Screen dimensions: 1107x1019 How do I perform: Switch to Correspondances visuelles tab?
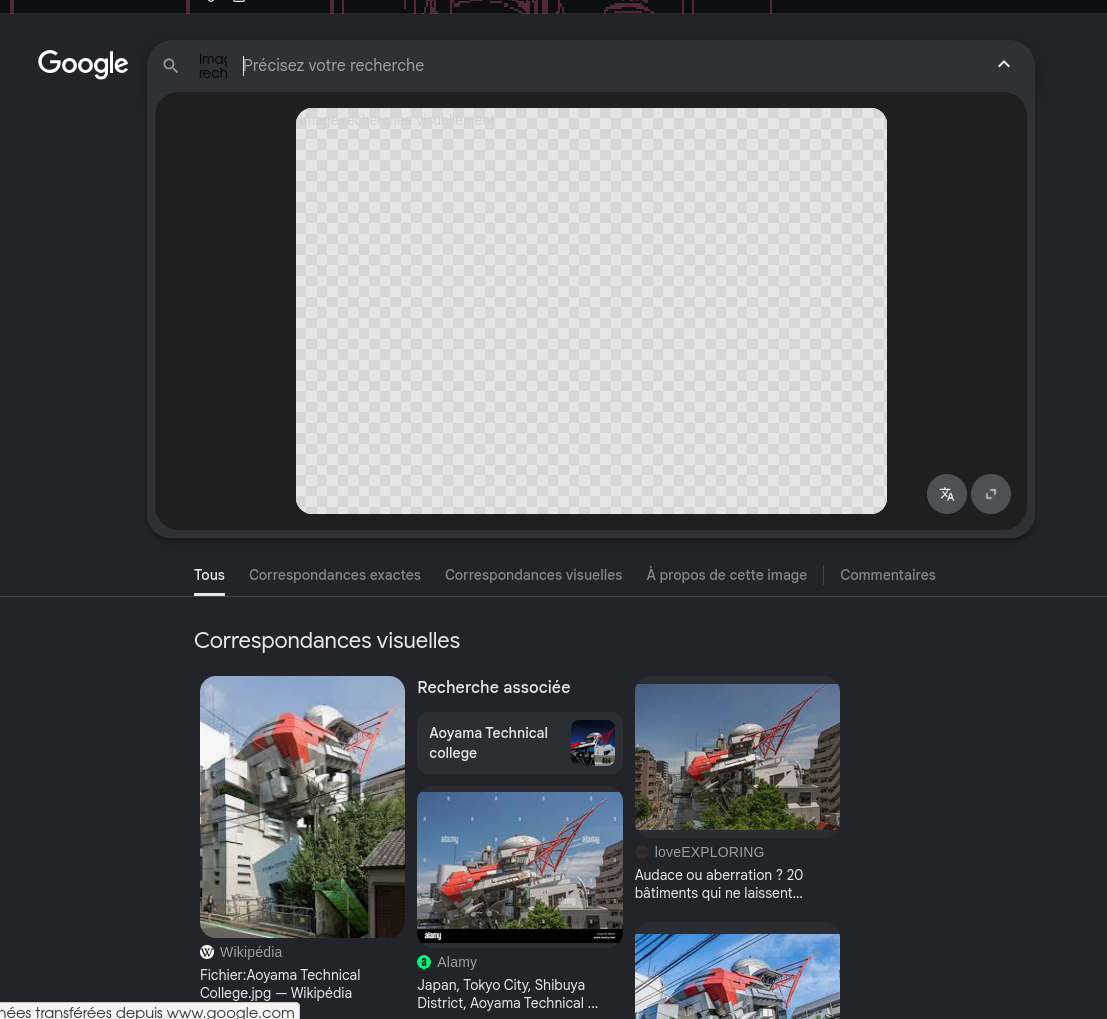(x=533, y=575)
